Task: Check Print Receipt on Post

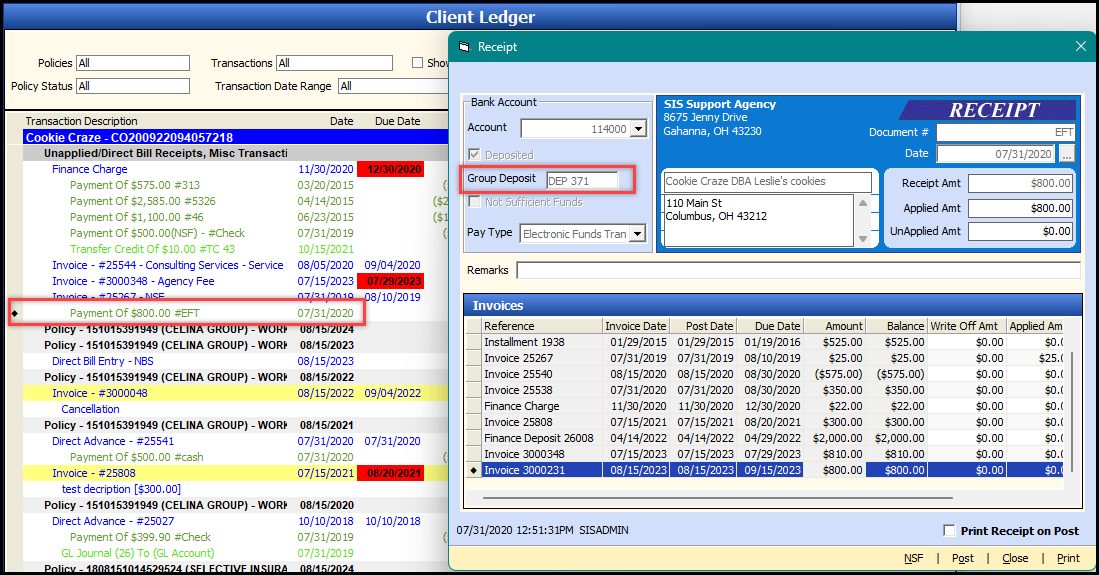Action: click(x=949, y=531)
